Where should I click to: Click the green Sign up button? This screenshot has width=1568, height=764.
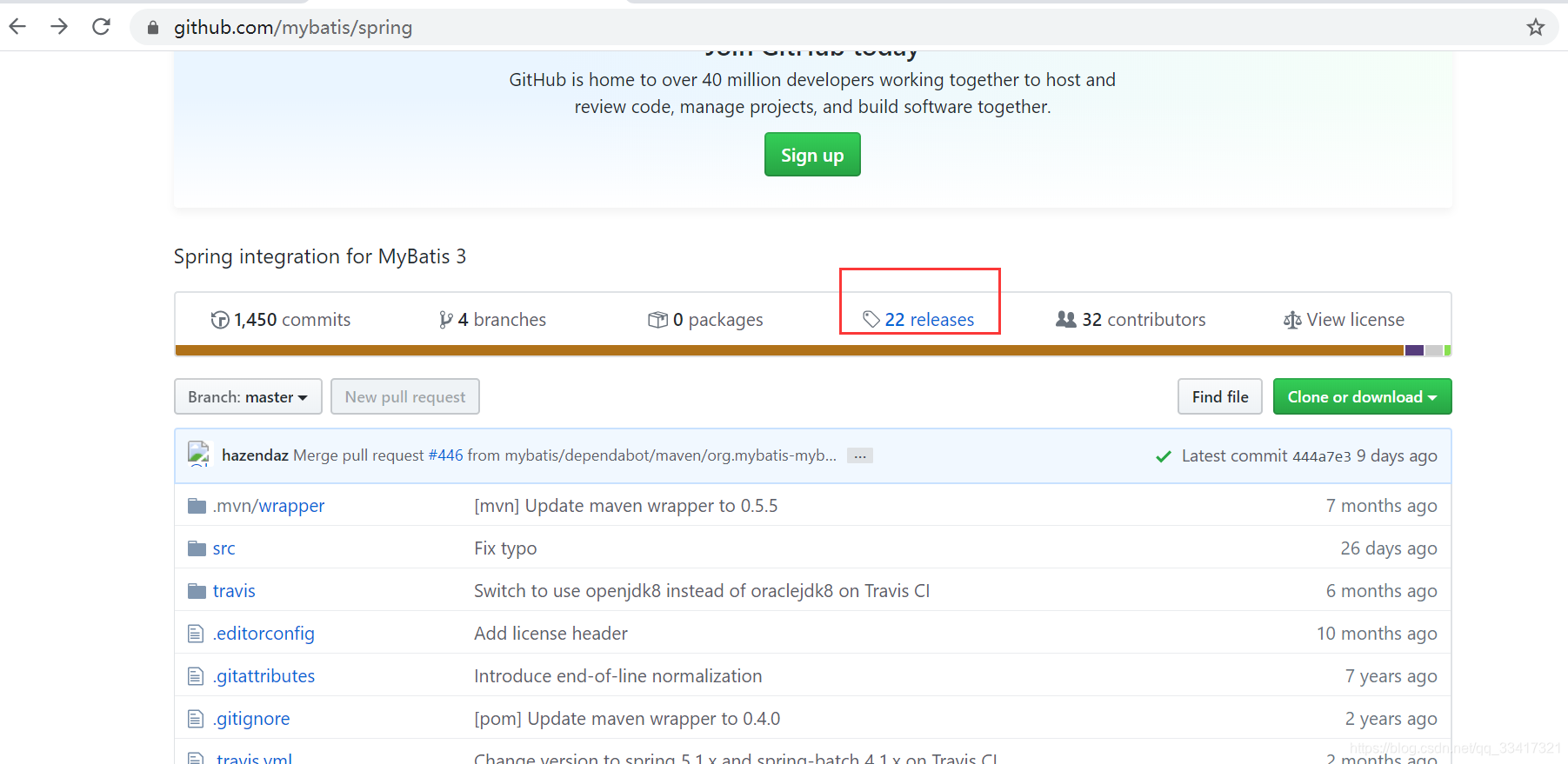pos(812,155)
